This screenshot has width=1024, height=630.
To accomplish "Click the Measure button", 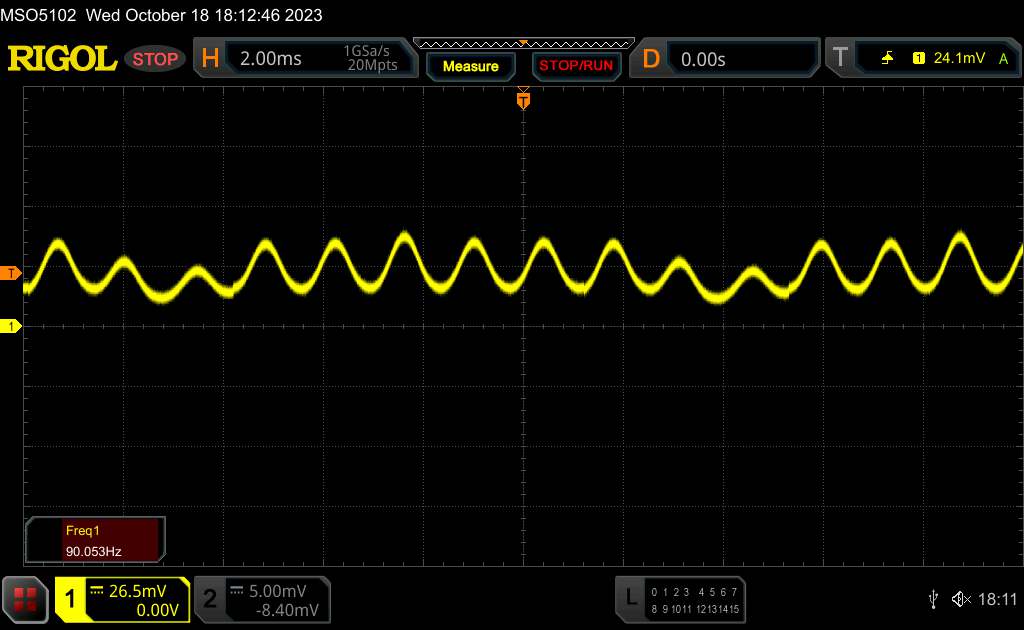I will [471, 66].
